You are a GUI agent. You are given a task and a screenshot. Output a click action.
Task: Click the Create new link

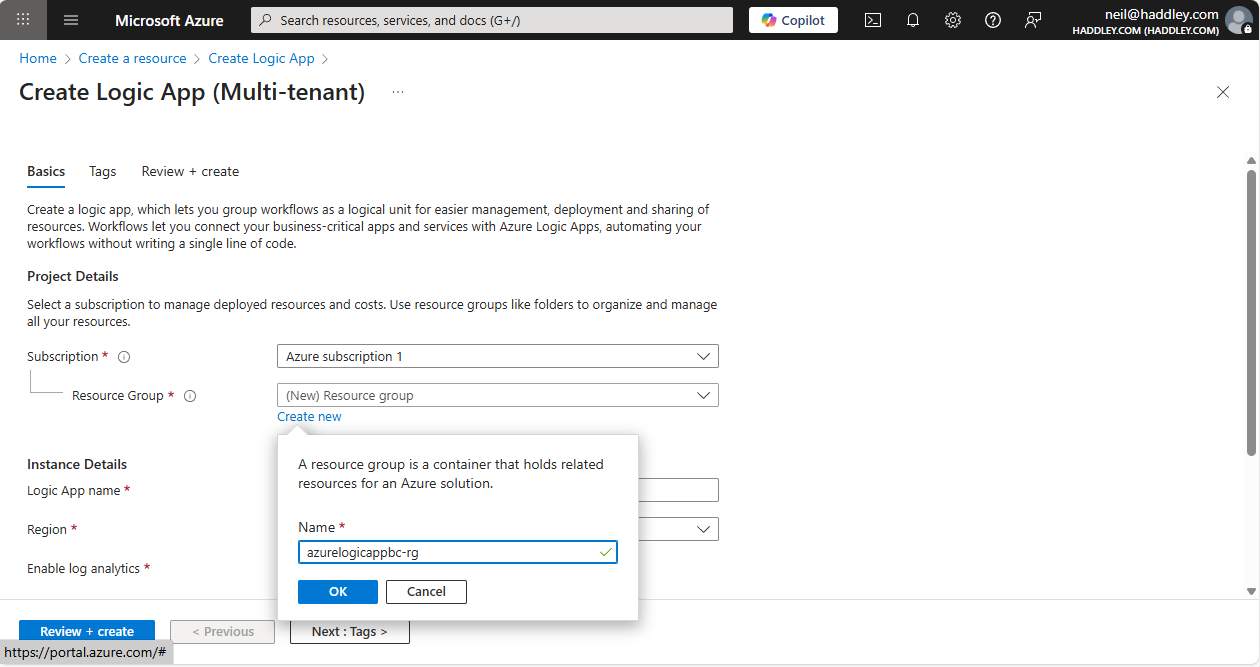[309, 417]
